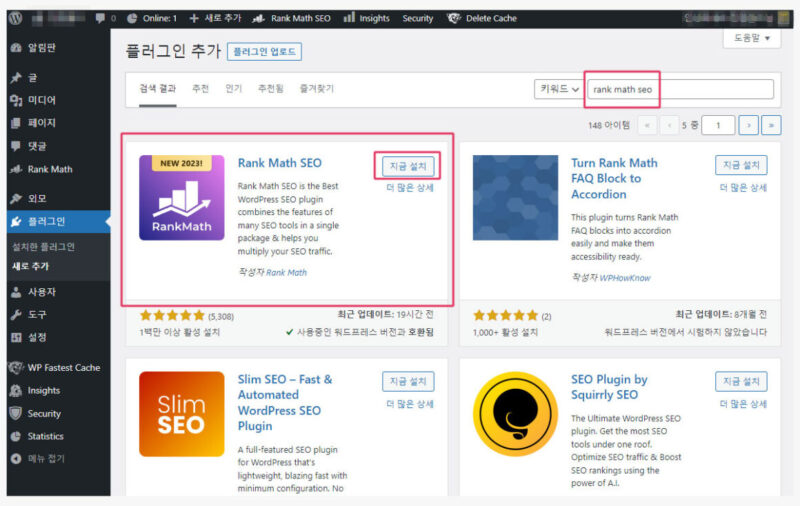This screenshot has width=800, height=506.
Task: Open 더 많은 상세 for Slim SEO
Action: [x=409, y=404]
